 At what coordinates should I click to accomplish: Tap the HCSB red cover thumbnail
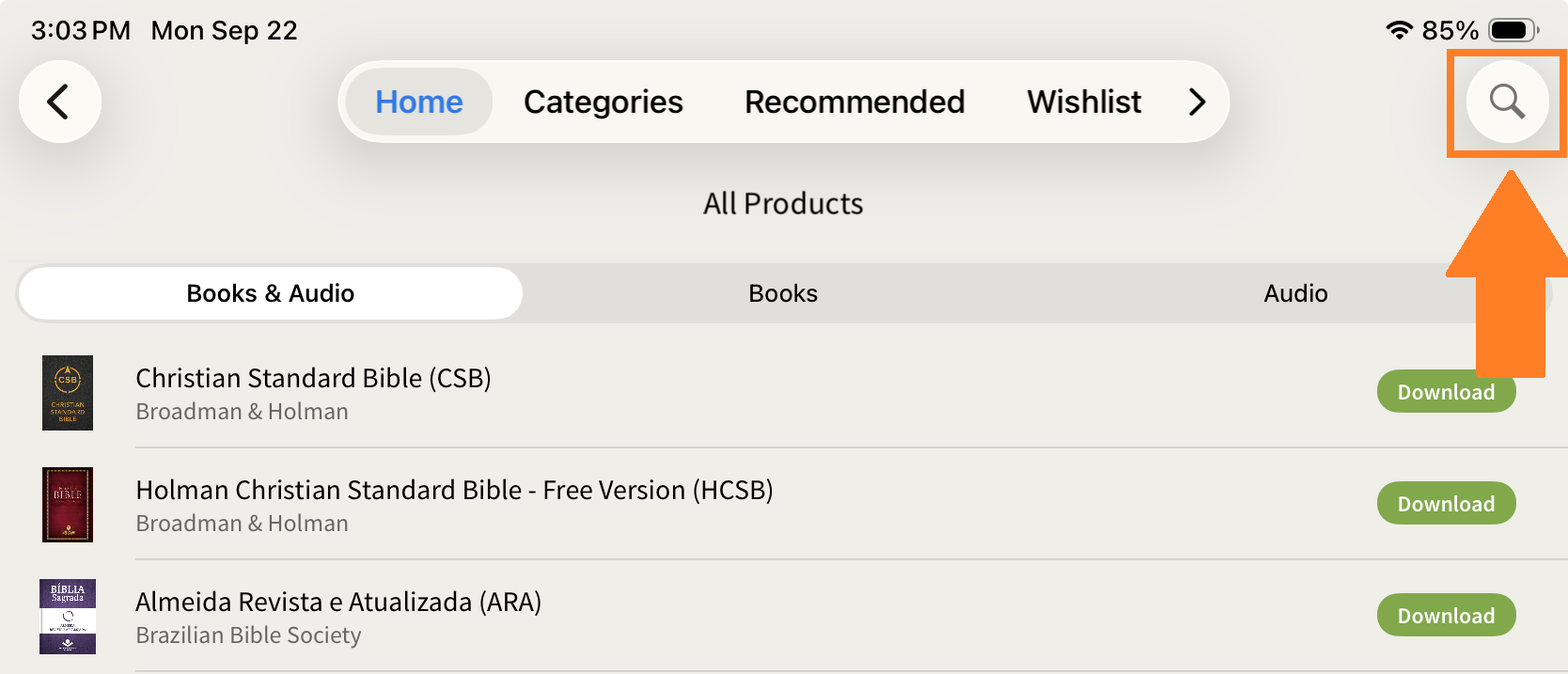click(x=68, y=505)
